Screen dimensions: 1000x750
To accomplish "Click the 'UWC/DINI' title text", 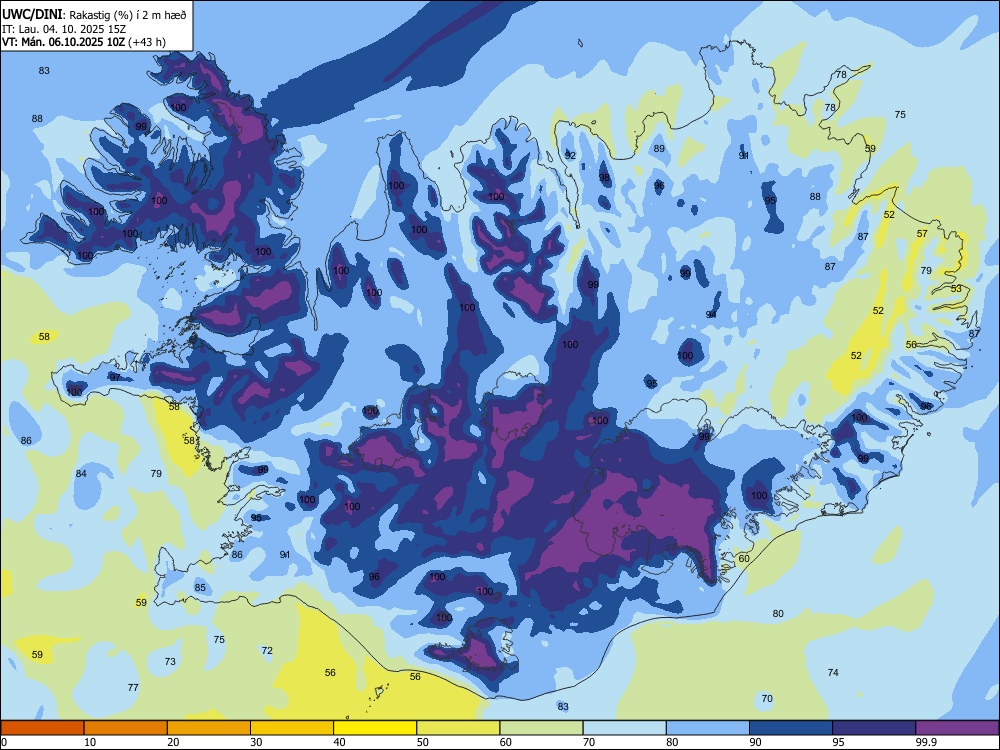I will 33,14.
